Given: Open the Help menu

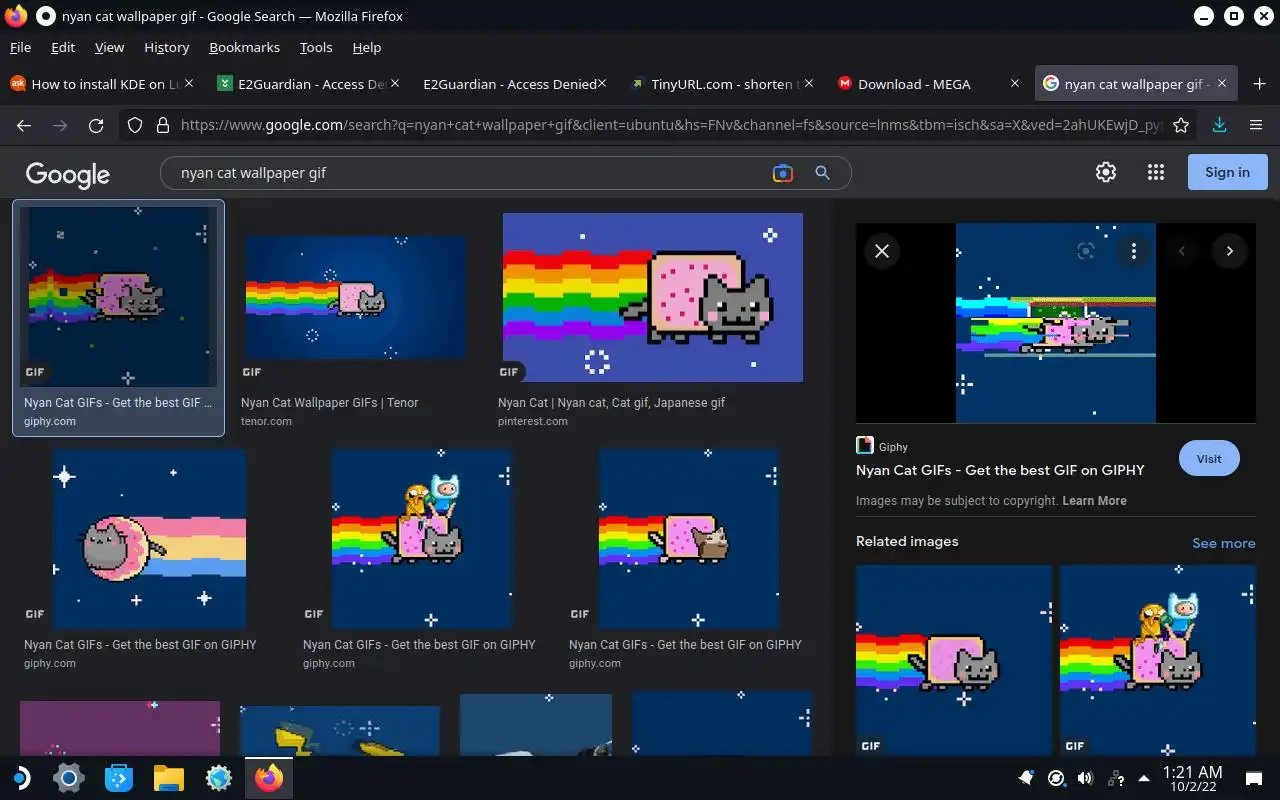Looking at the screenshot, I should click(x=367, y=47).
